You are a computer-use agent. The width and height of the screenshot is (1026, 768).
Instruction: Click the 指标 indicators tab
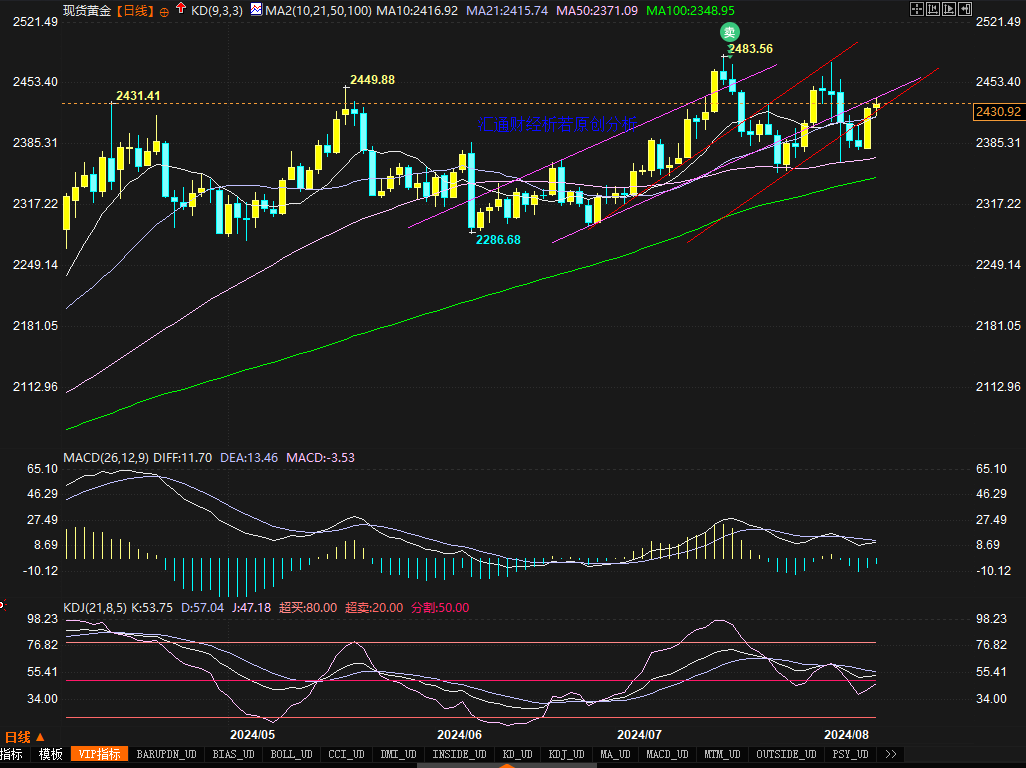[12, 754]
